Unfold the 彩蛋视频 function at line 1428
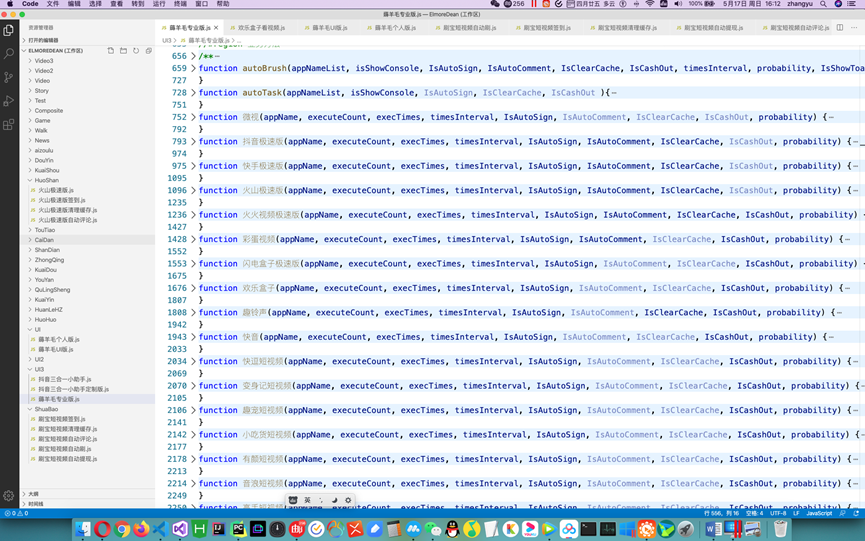 193,239
